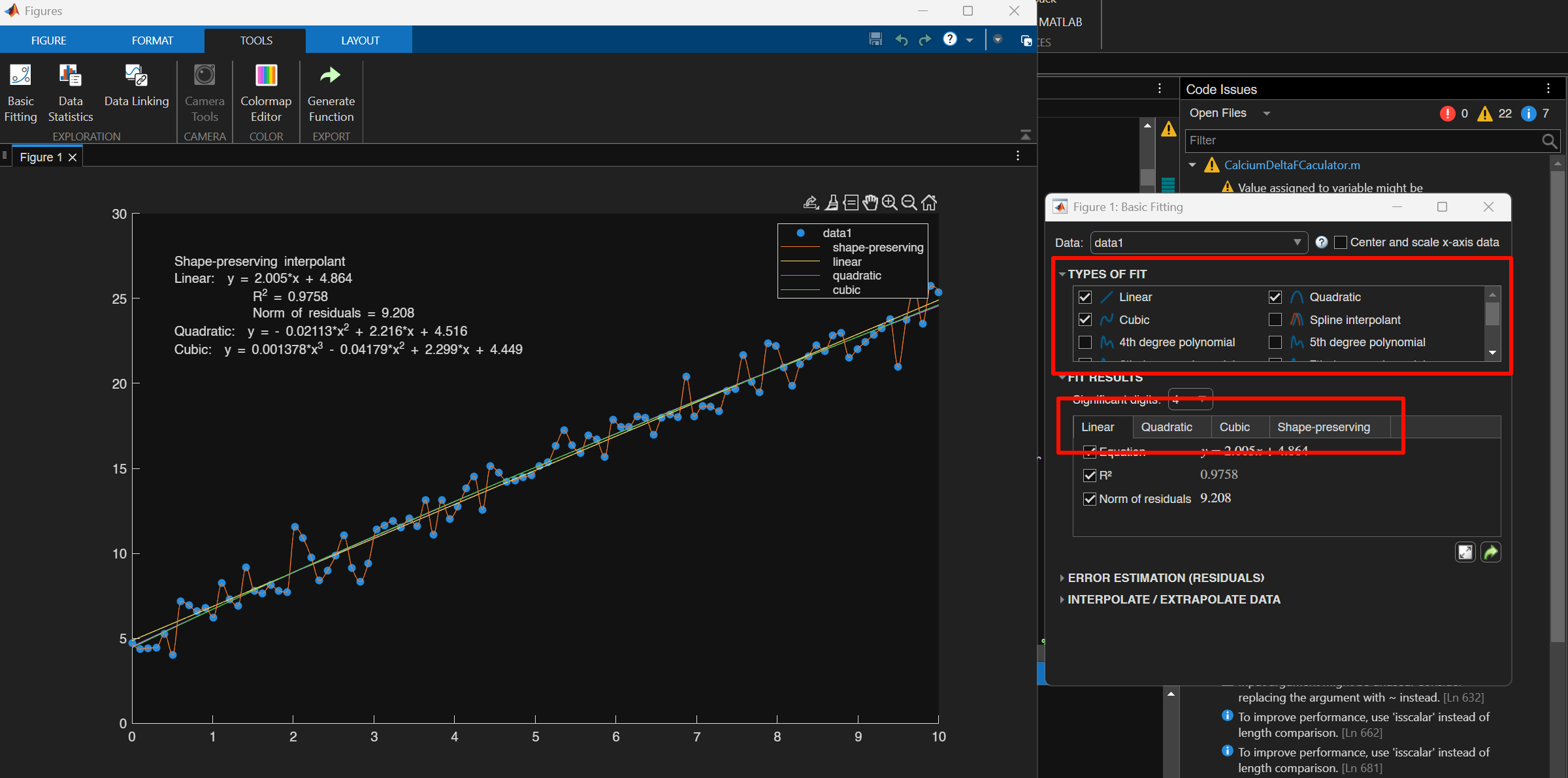Switch to the FIGURE ribbon tab
1568x778 pixels.
coord(49,41)
